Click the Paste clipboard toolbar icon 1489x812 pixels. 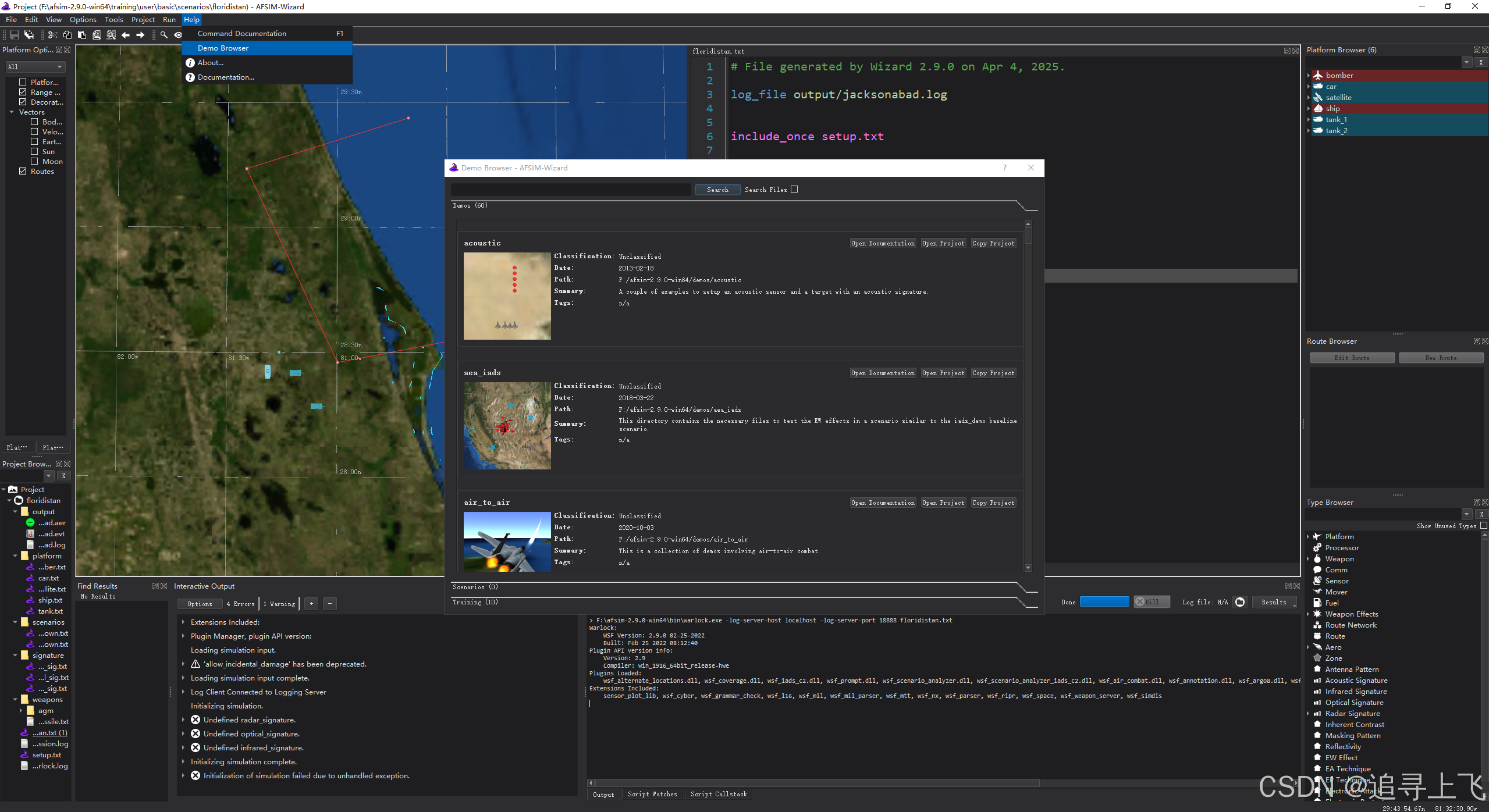[x=82, y=35]
